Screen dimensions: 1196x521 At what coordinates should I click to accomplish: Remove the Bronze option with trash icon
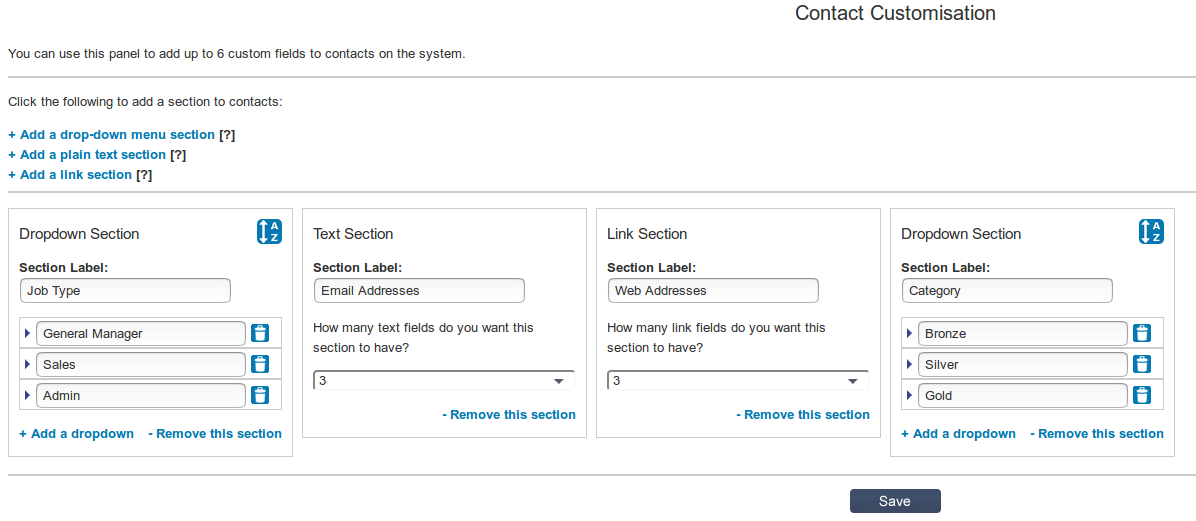pyautogui.click(x=1142, y=334)
